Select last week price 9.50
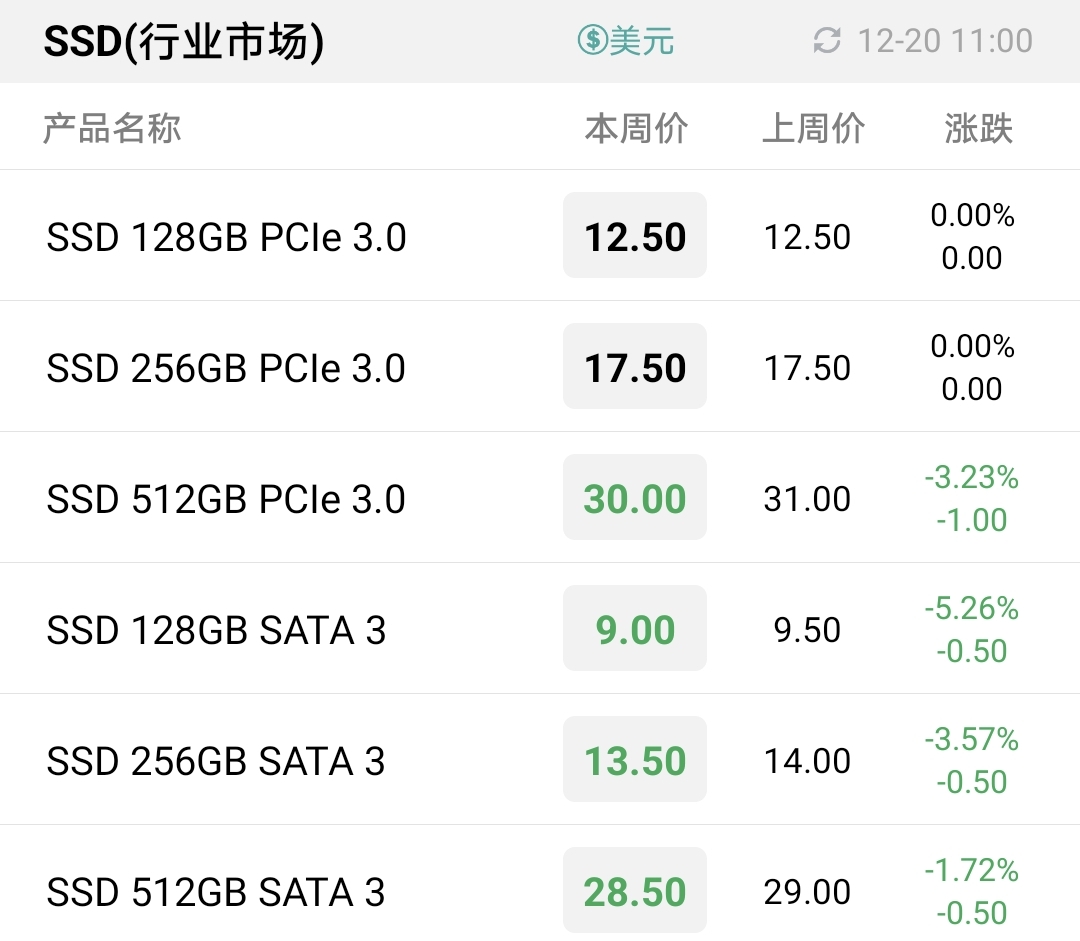The width and height of the screenshot is (1080, 941). [x=807, y=630]
